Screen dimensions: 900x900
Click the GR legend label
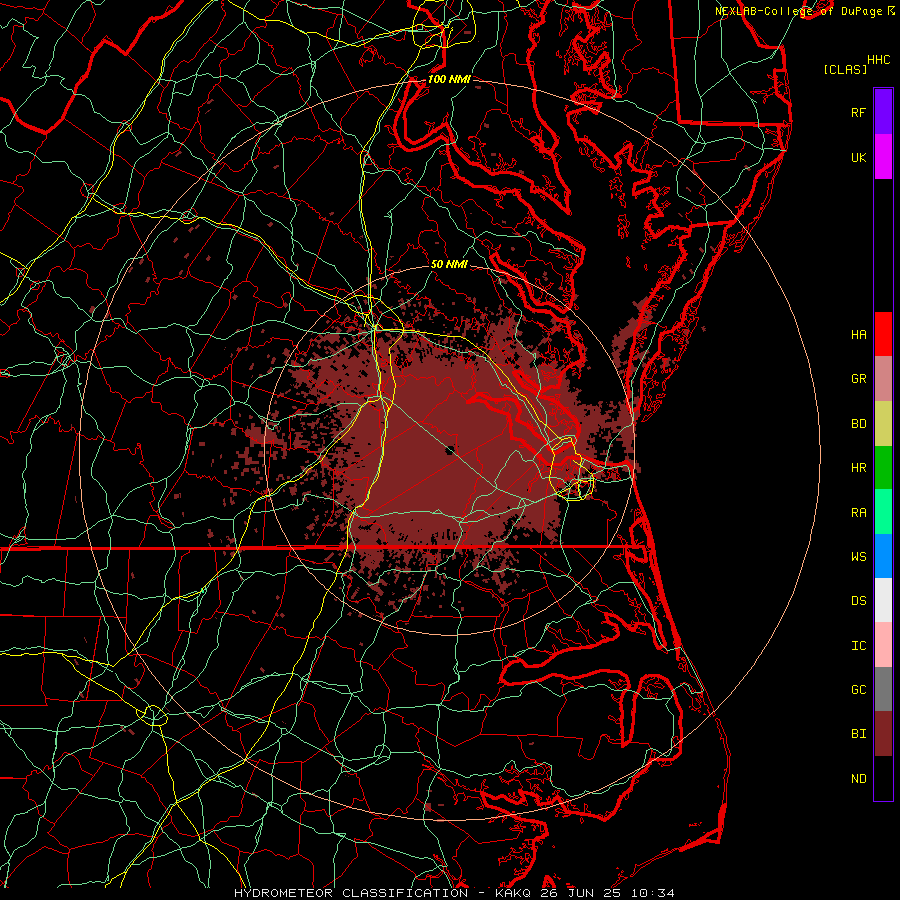coord(858,379)
